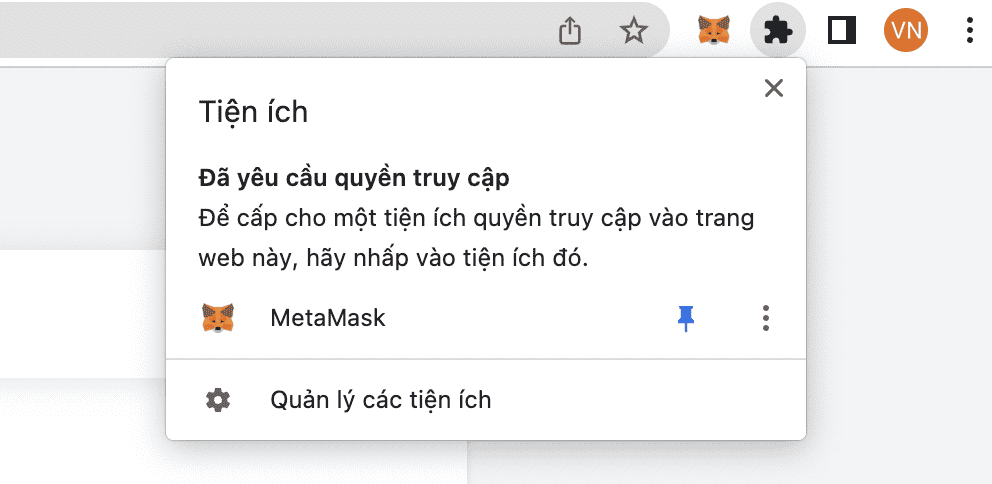Close the Tiện ích popup

pyautogui.click(x=773, y=88)
